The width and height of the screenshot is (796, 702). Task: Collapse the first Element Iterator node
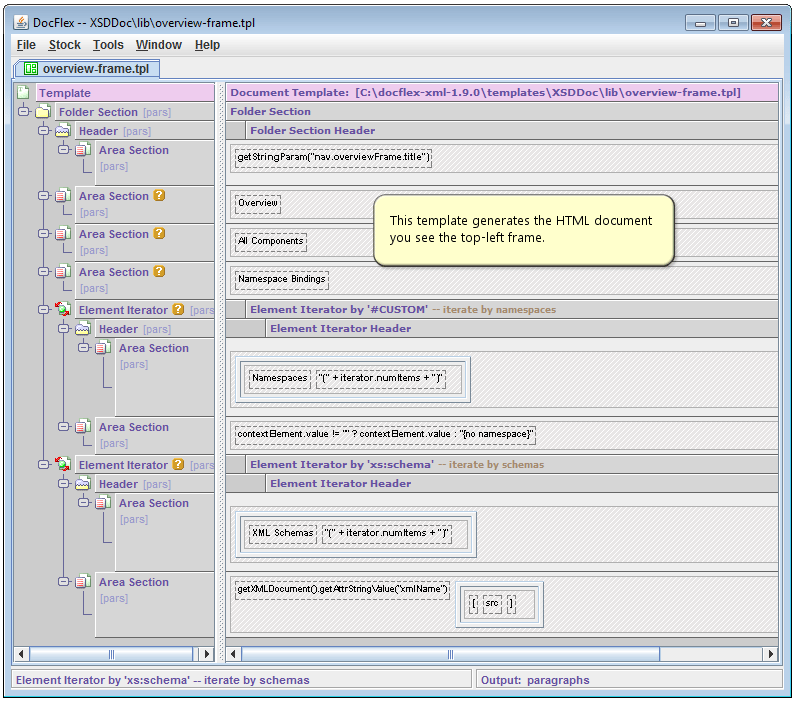[44, 310]
